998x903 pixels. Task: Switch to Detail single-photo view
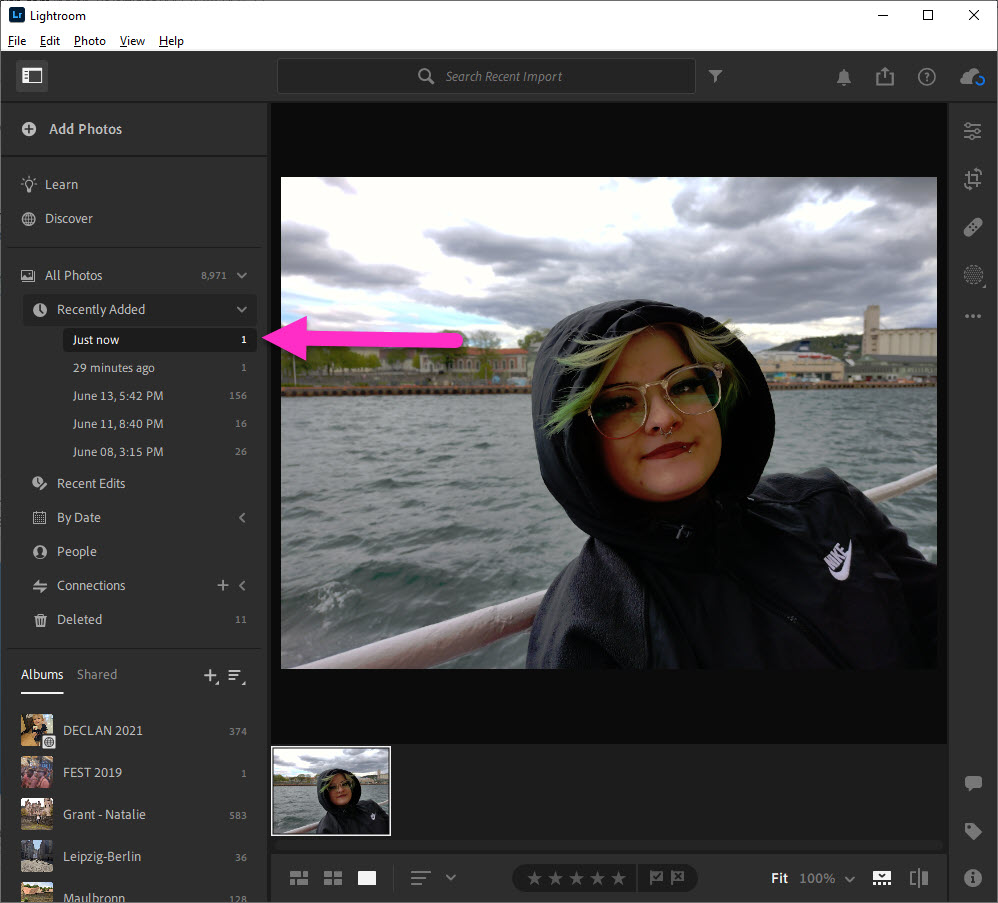367,878
